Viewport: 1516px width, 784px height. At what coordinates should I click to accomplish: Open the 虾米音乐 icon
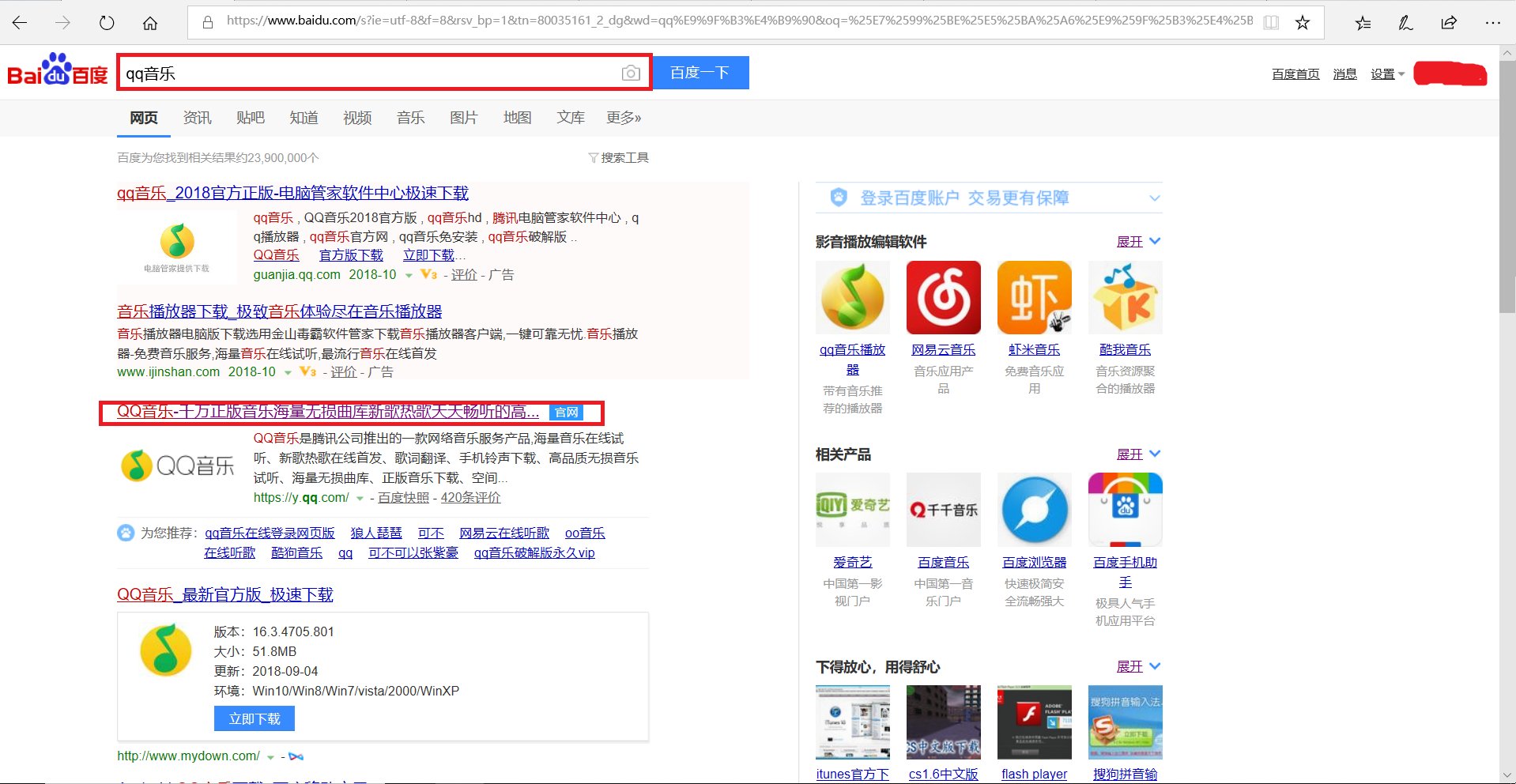click(x=1034, y=298)
